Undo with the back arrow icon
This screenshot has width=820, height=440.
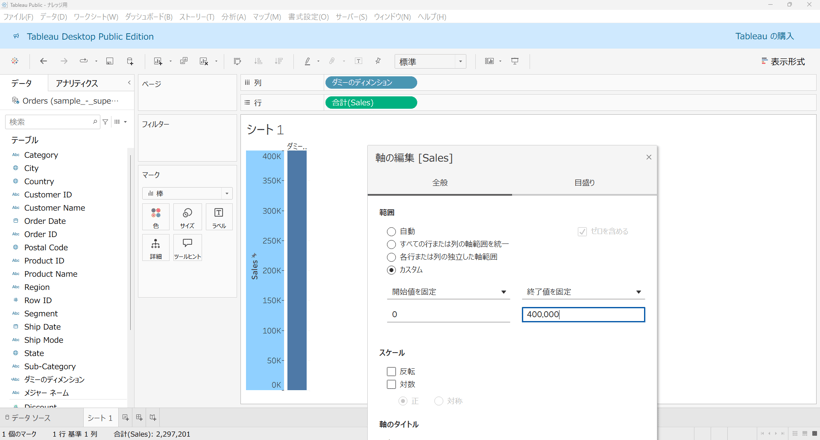(x=43, y=61)
